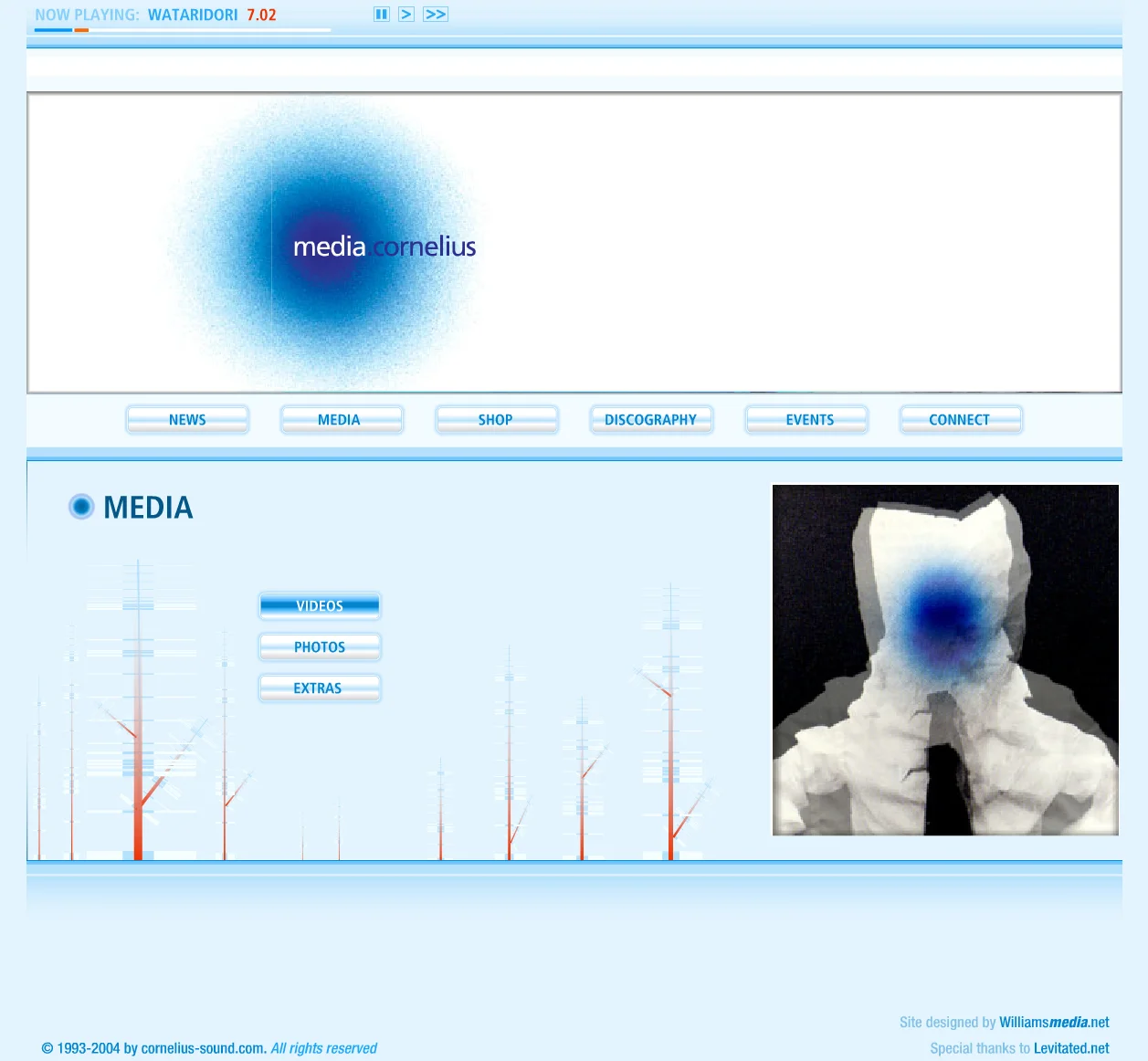This screenshot has height=1061, width=1148.
Task: Open the DISCOGRAPHY section
Action: tap(651, 420)
